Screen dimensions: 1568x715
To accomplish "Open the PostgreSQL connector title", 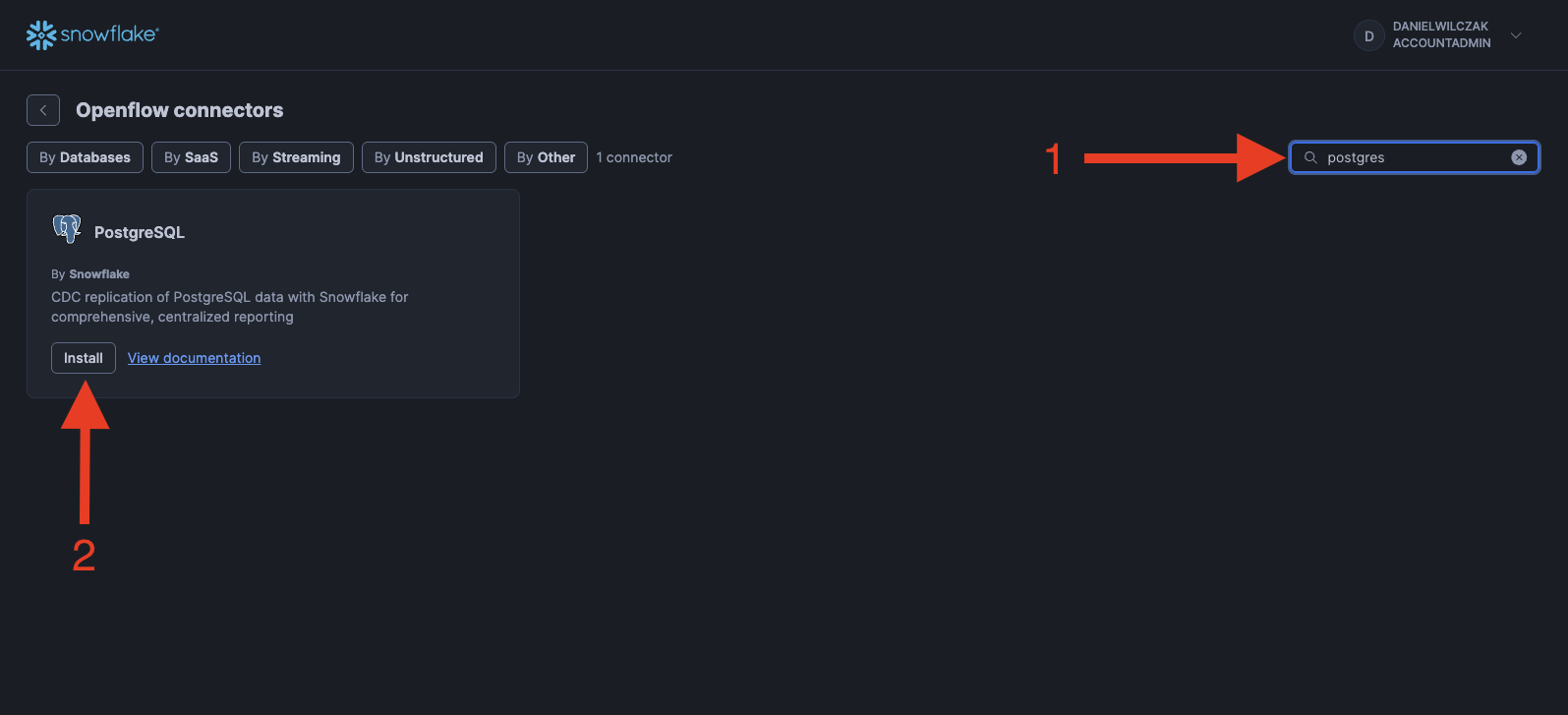I will click(x=140, y=232).
